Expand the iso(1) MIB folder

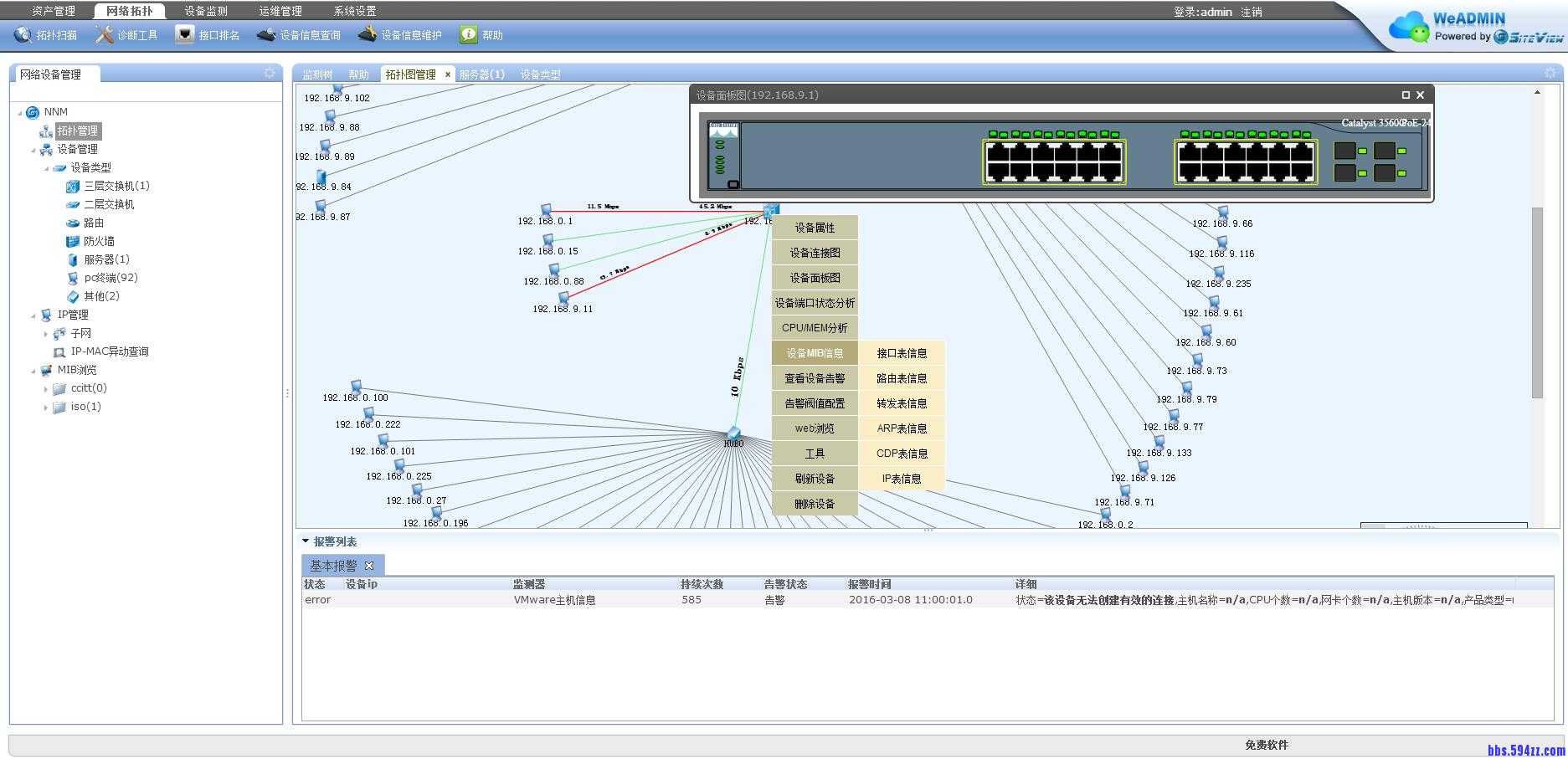coord(46,408)
